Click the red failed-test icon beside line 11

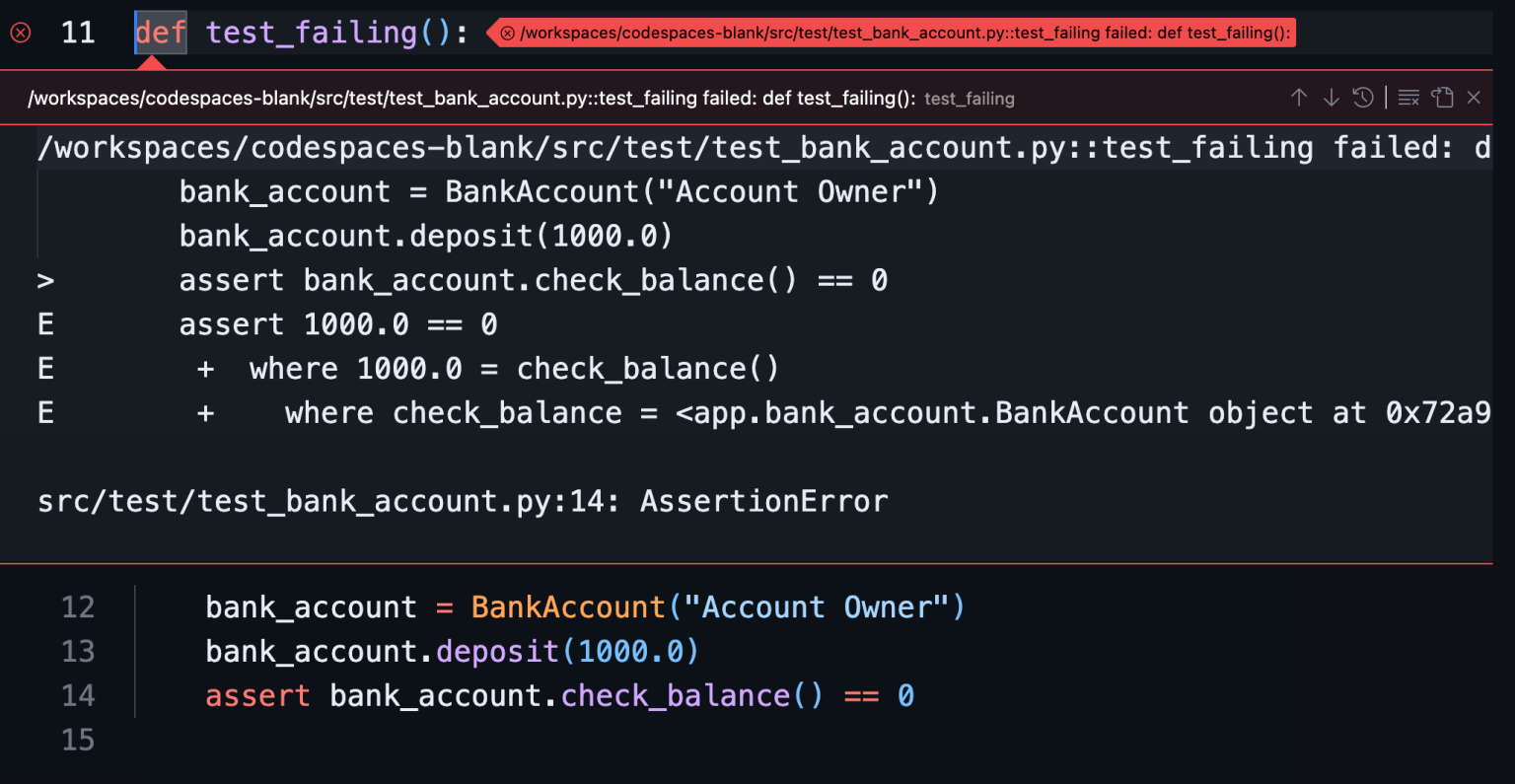[x=19, y=33]
